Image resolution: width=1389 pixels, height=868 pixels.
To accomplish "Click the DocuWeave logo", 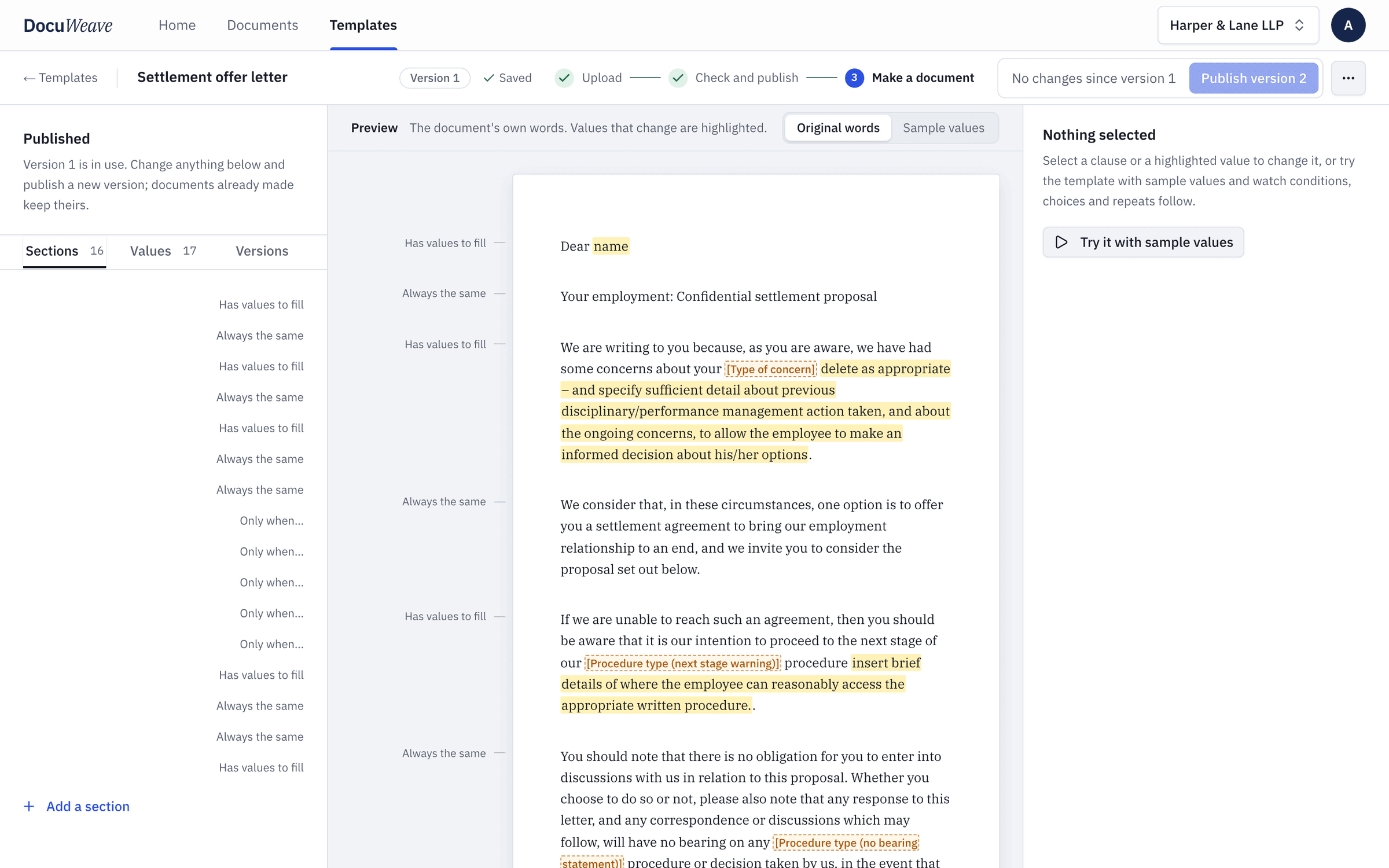I will tap(68, 25).
